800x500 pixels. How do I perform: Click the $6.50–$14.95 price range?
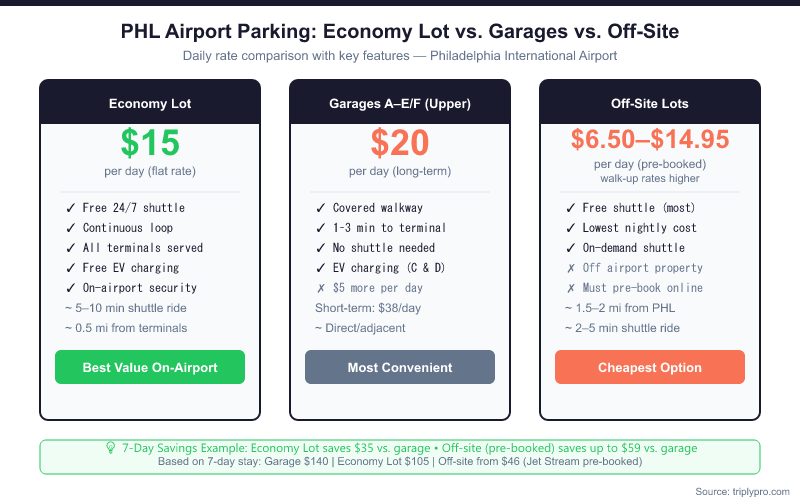[x=650, y=139]
